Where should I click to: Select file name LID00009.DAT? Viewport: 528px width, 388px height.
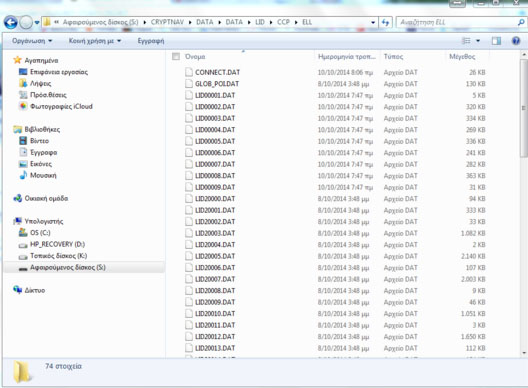click(x=215, y=187)
